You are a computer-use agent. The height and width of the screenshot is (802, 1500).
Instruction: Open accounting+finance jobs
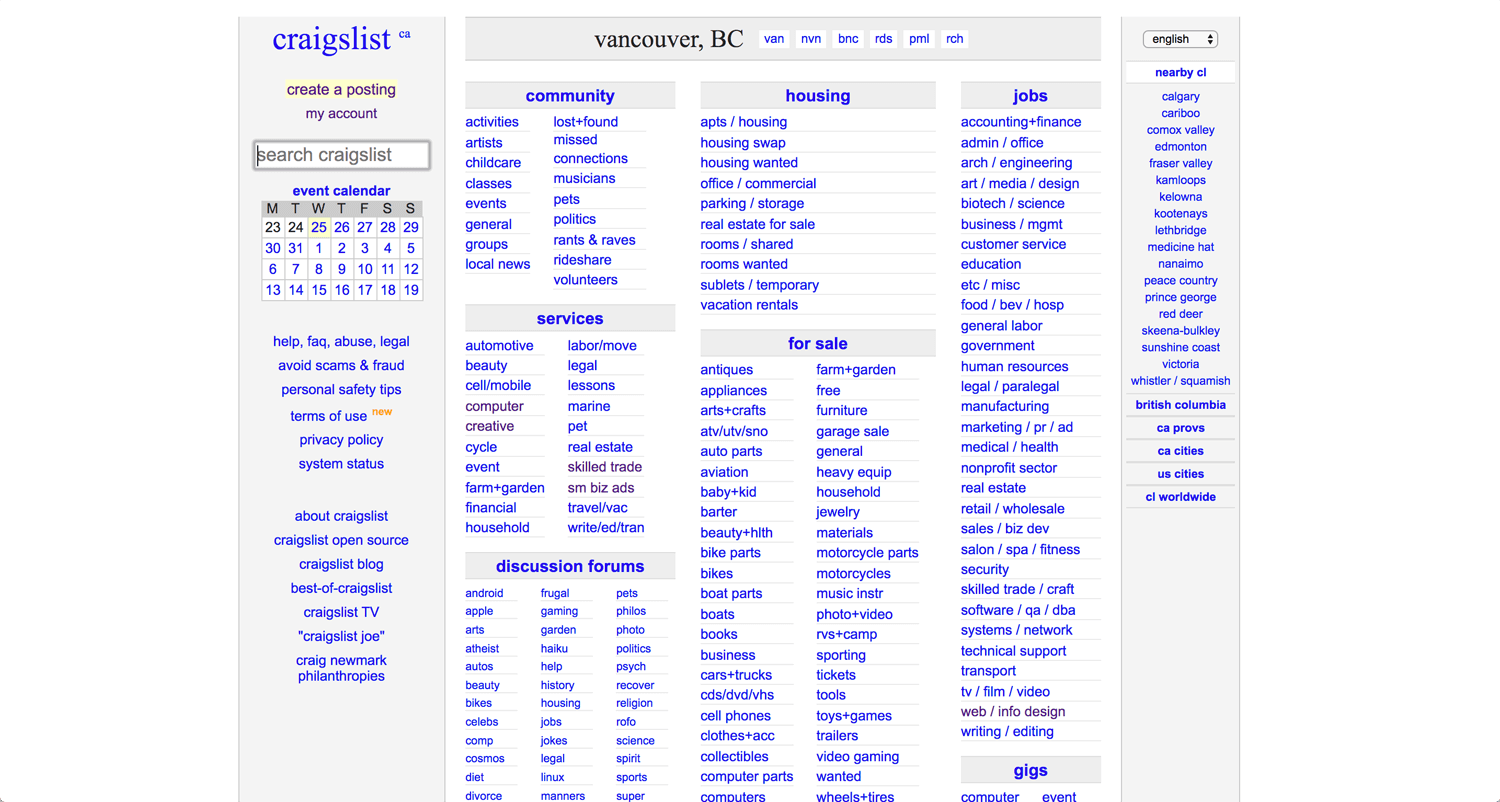point(1021,122)
